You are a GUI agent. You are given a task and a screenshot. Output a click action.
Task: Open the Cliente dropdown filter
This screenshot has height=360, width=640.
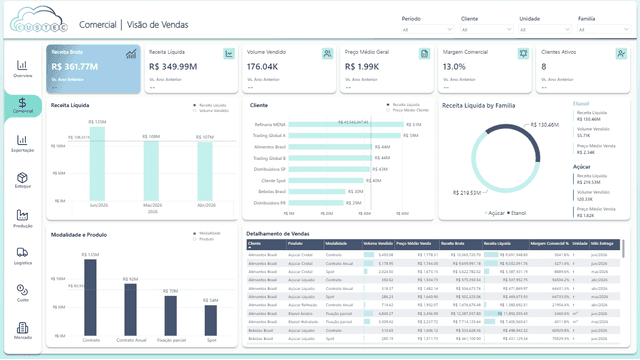coord(486,29)
